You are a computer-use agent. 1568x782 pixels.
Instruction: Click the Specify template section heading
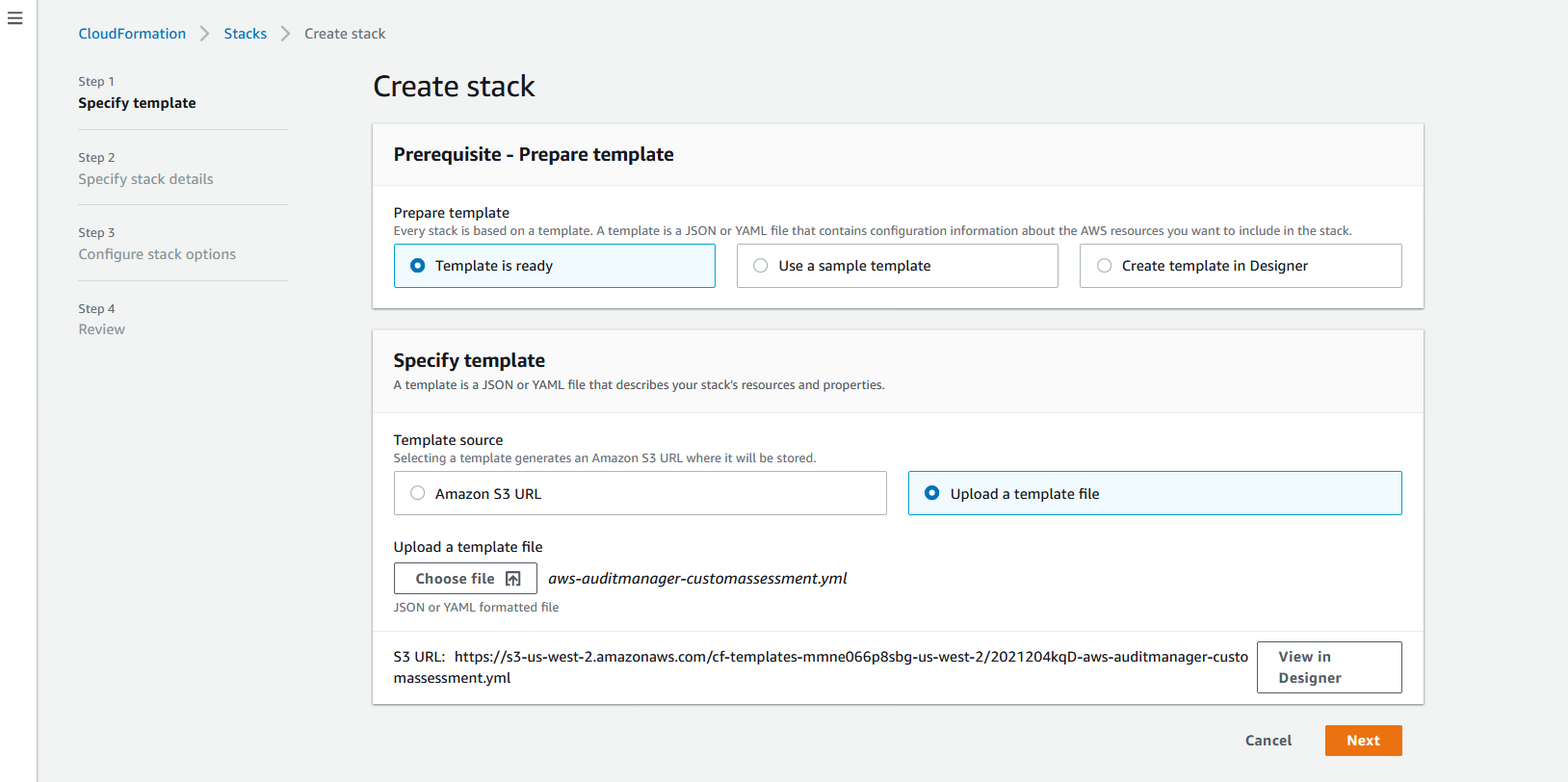point(469,360)
